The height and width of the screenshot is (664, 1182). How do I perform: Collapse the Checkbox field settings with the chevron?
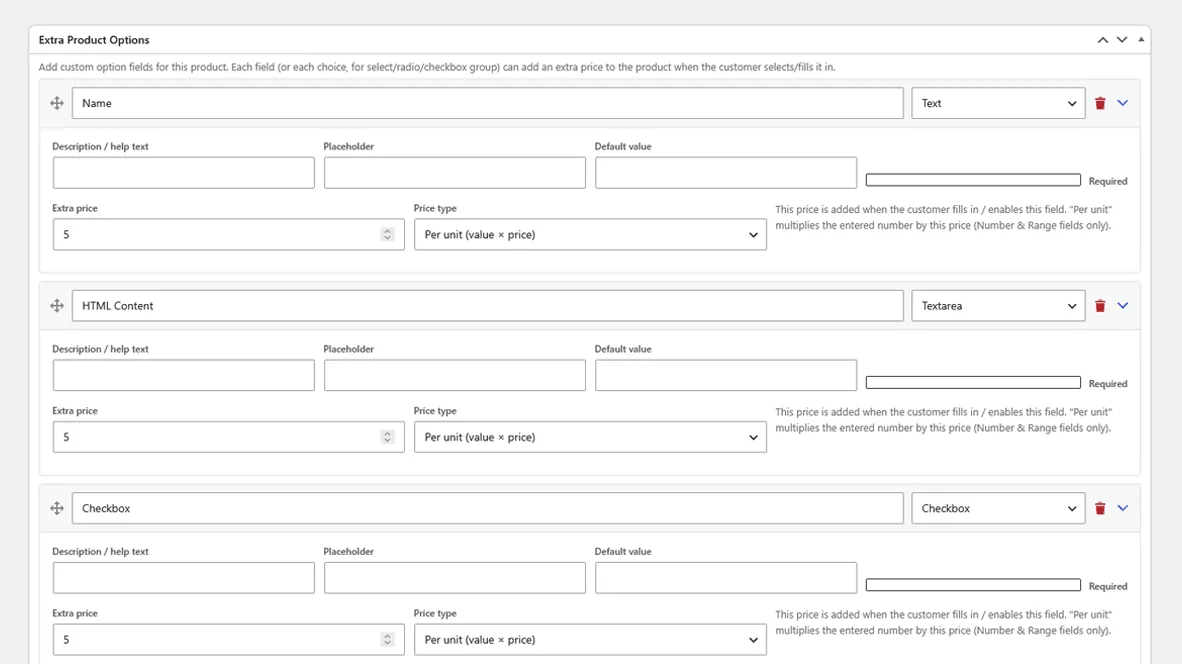tap(1122, 509)
